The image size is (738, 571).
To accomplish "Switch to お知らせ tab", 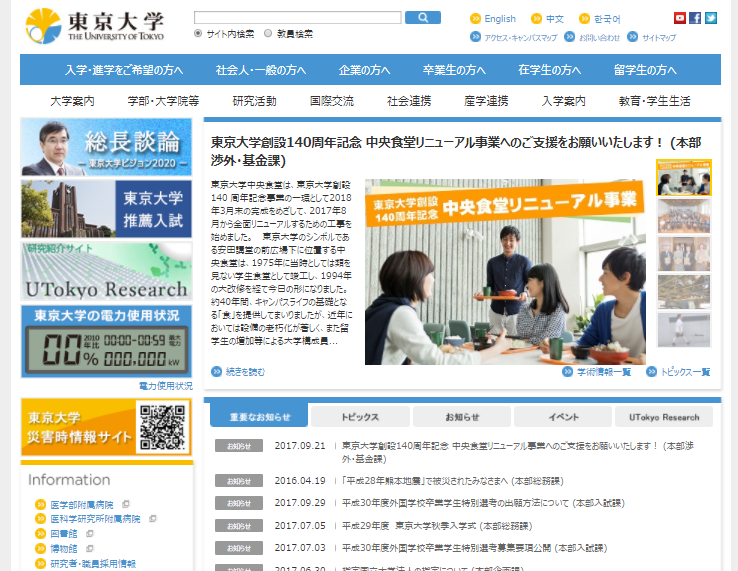I will click(x=462, y=417).
